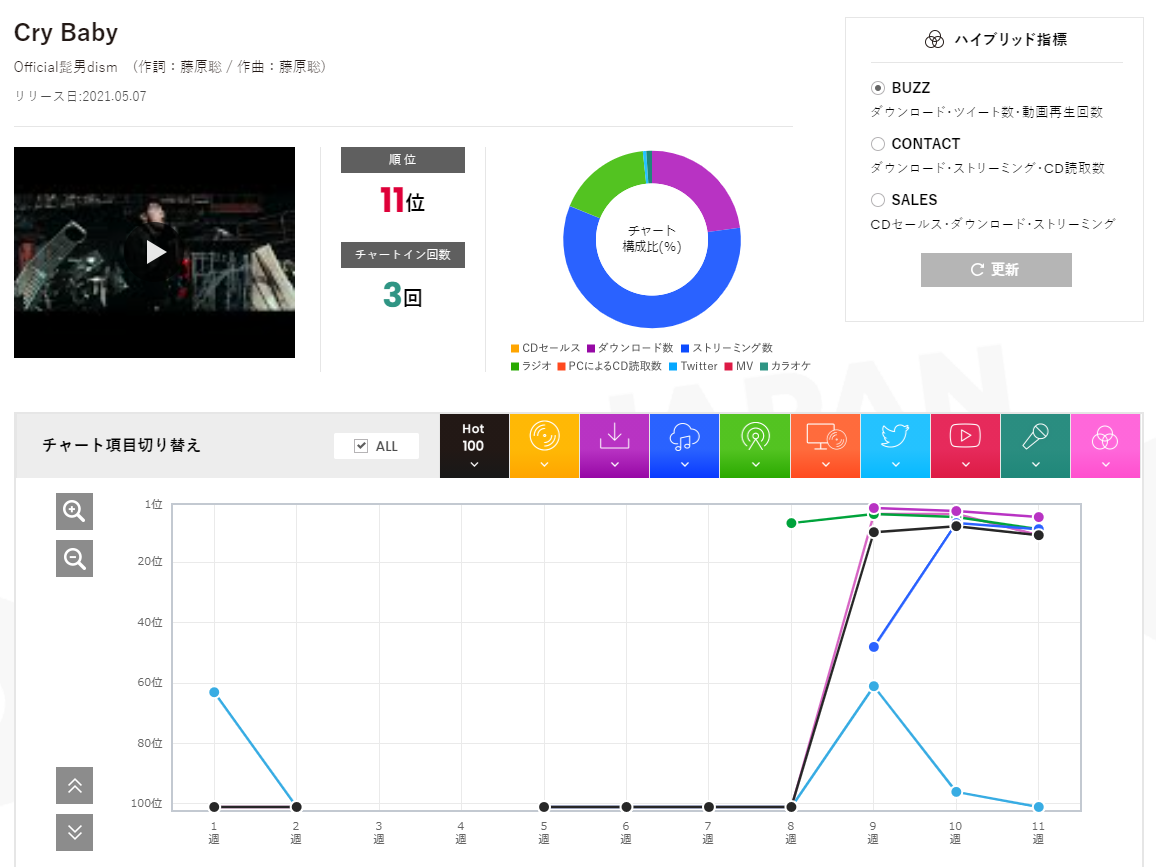Toggle the ALL checkbox
1156x867 pixels.
click(x=361, y=446)
